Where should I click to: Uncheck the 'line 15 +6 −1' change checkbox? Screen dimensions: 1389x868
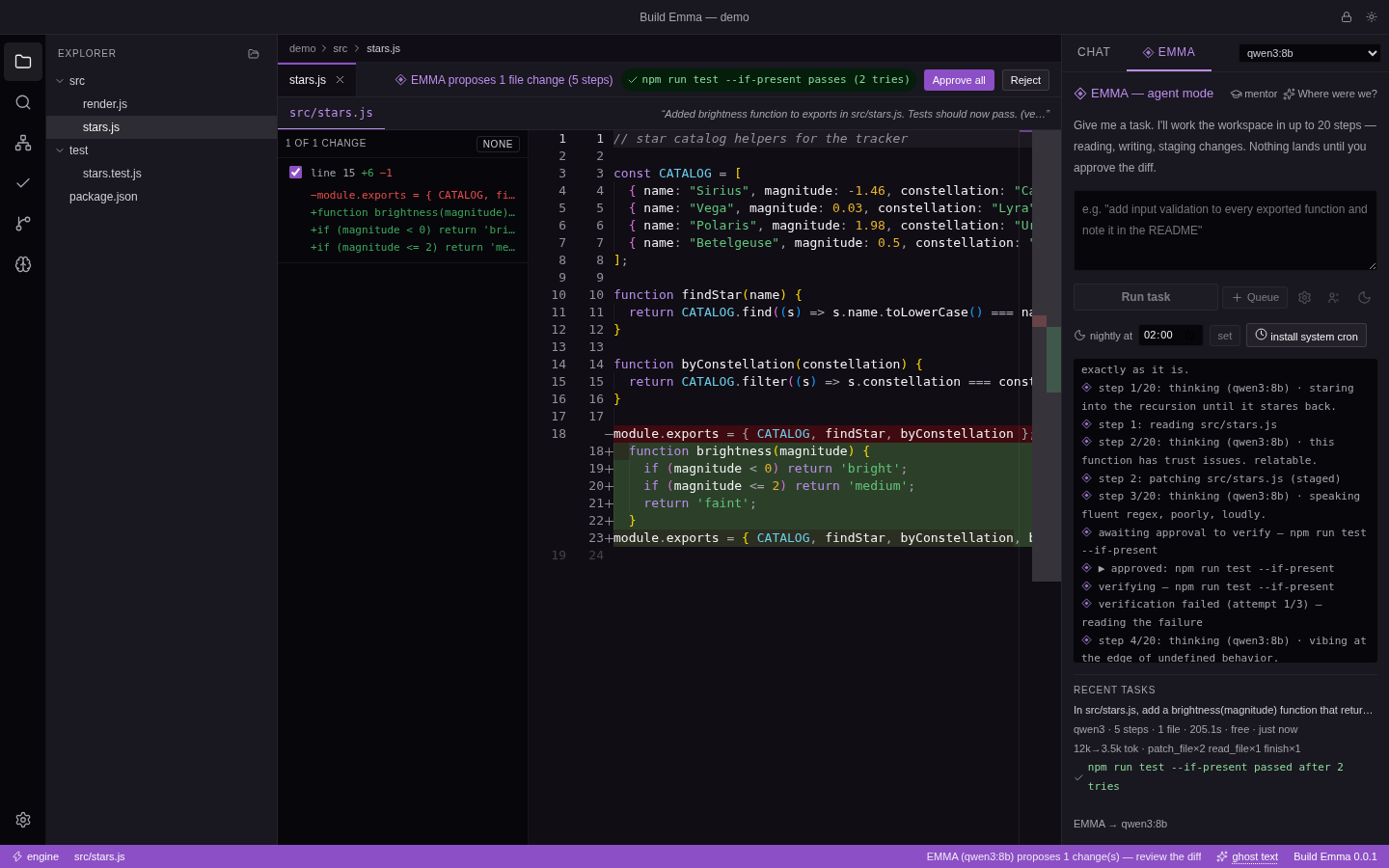click(296, 173)
